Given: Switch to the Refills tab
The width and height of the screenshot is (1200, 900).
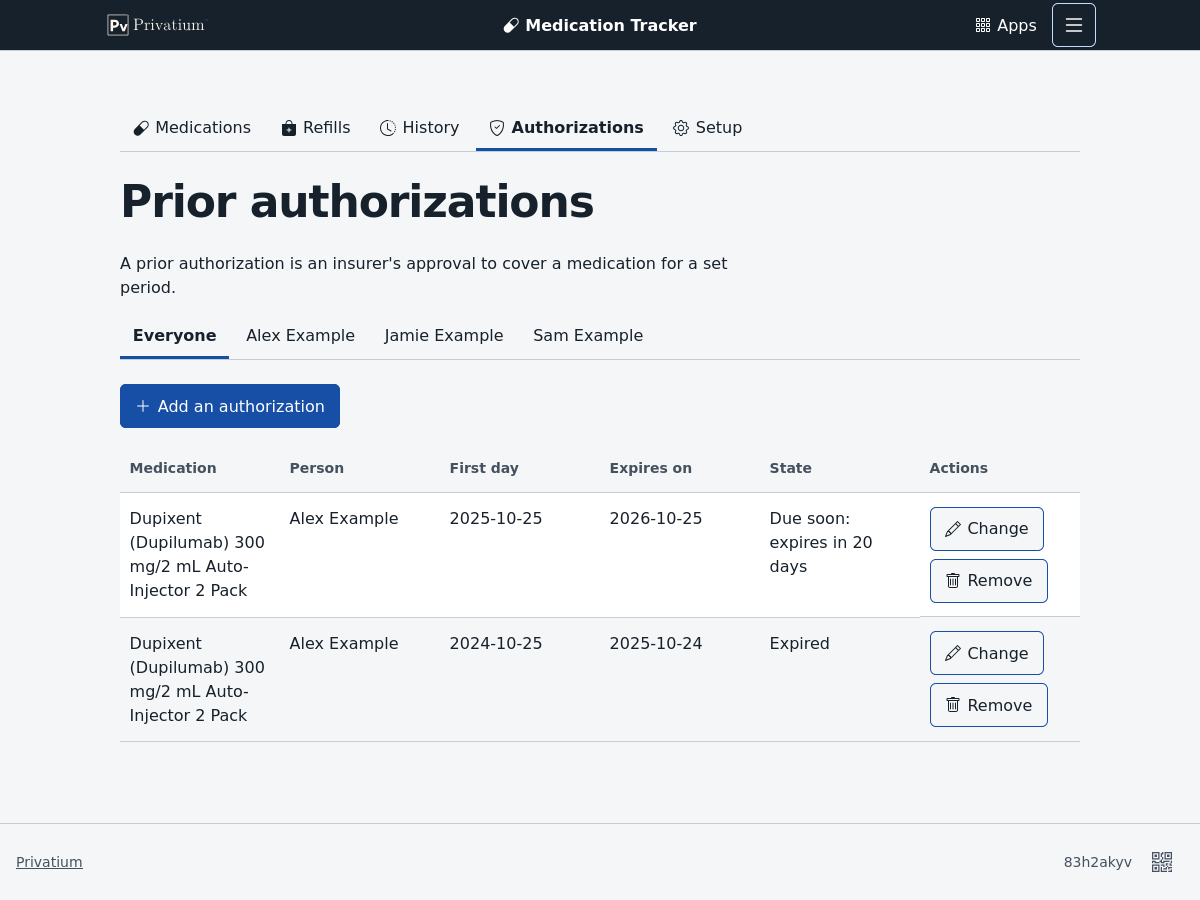Looking at the screenshot, I should point(316,128).
